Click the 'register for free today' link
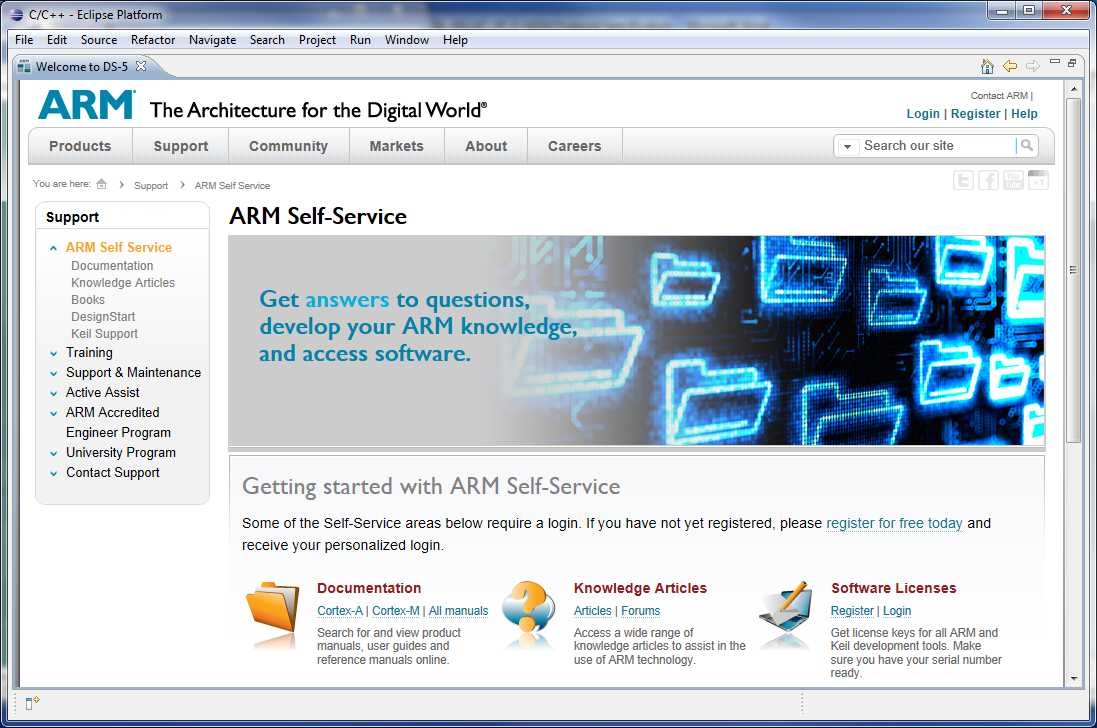The width and height of the screenshot is (1097, 728). [894, 523]
